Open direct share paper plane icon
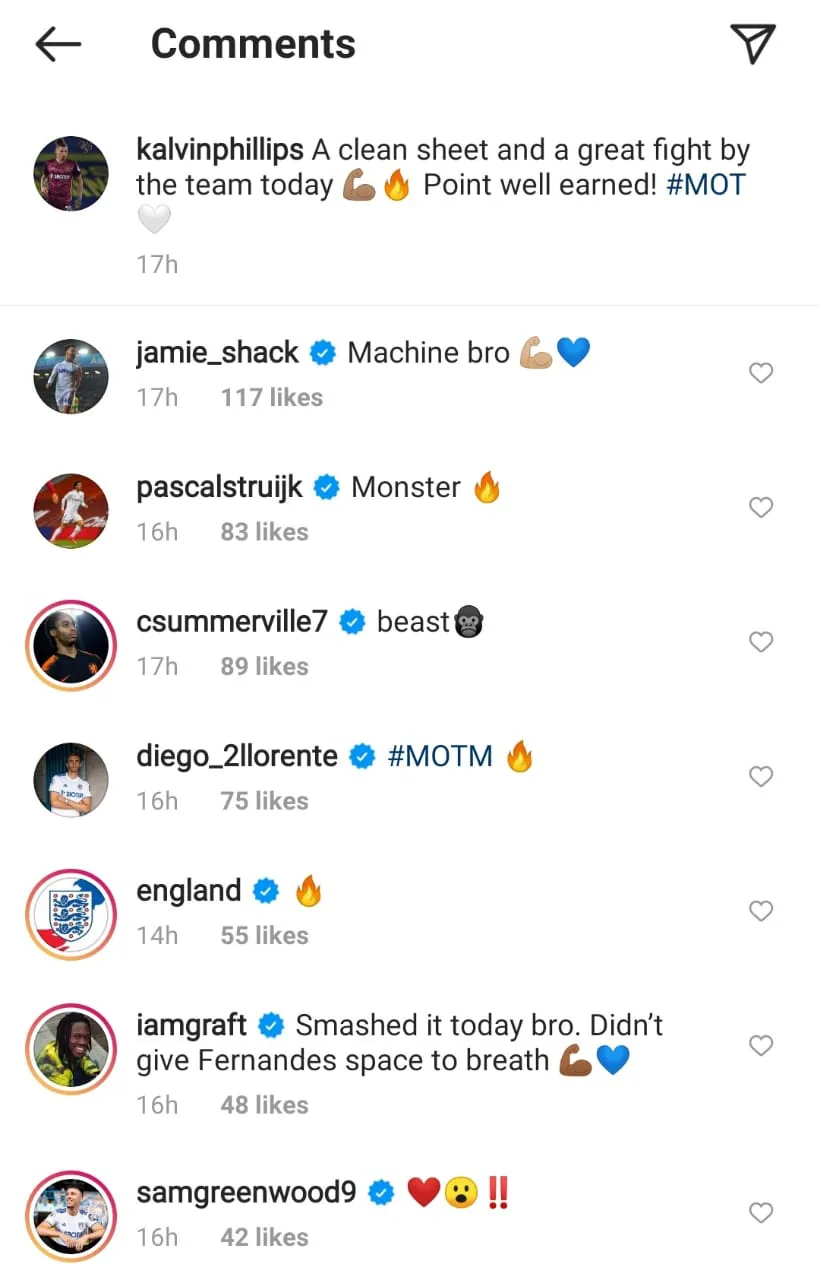Viewport: 820px width, 1280px height. click(x=752, y=44)
